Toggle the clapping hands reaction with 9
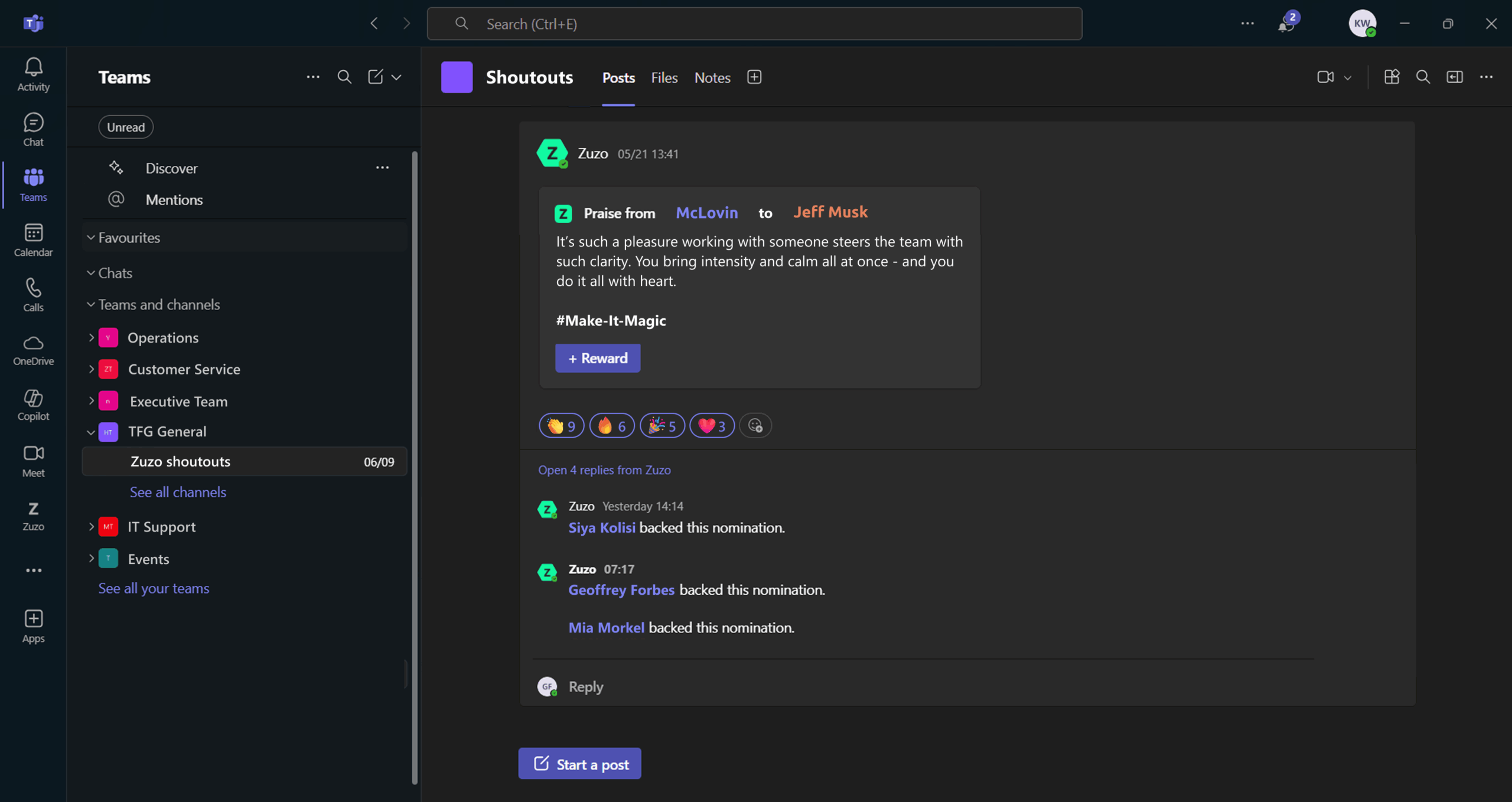Image resolution: width=1512 pixels, height=802 pixels. click(561, 425)
